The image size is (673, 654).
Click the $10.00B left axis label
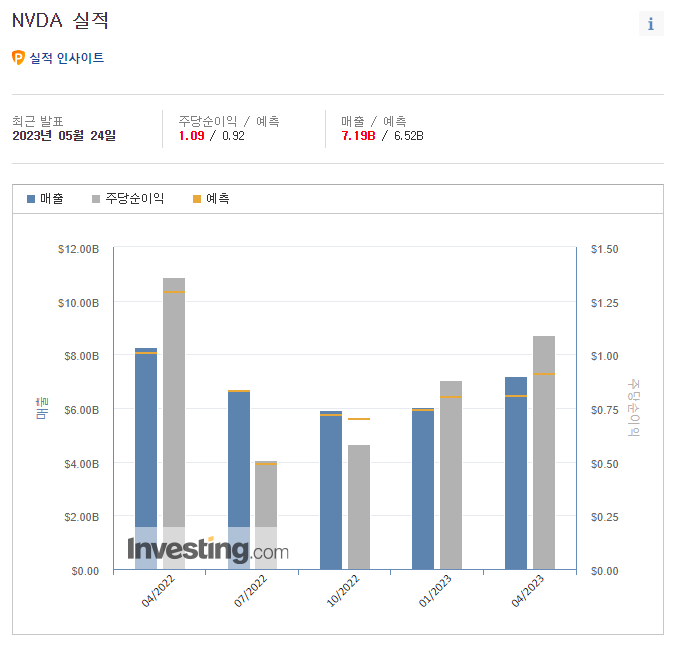tap(79, 303)
